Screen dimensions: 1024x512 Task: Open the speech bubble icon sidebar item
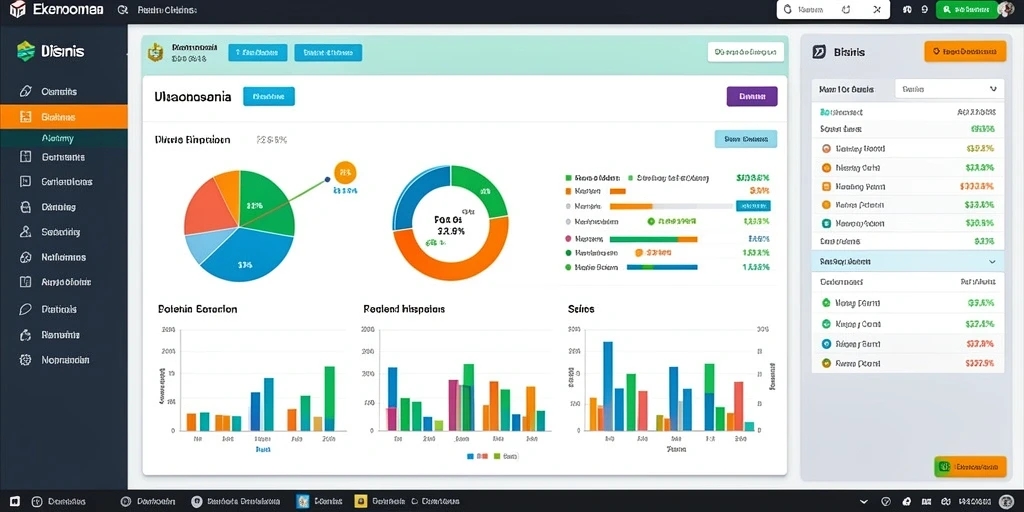coord(25,310)
